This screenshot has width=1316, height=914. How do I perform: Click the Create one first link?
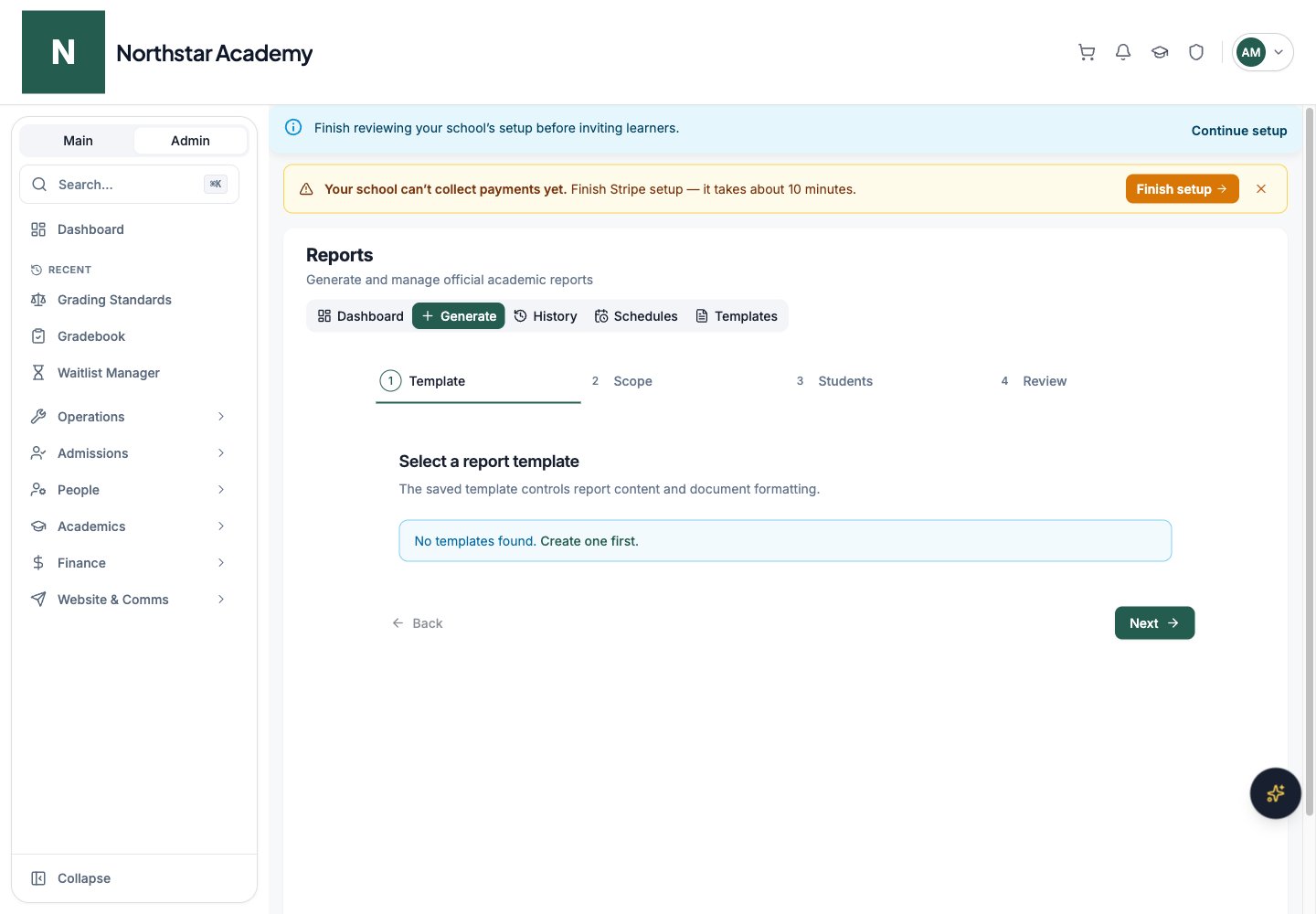coord(589,541)
